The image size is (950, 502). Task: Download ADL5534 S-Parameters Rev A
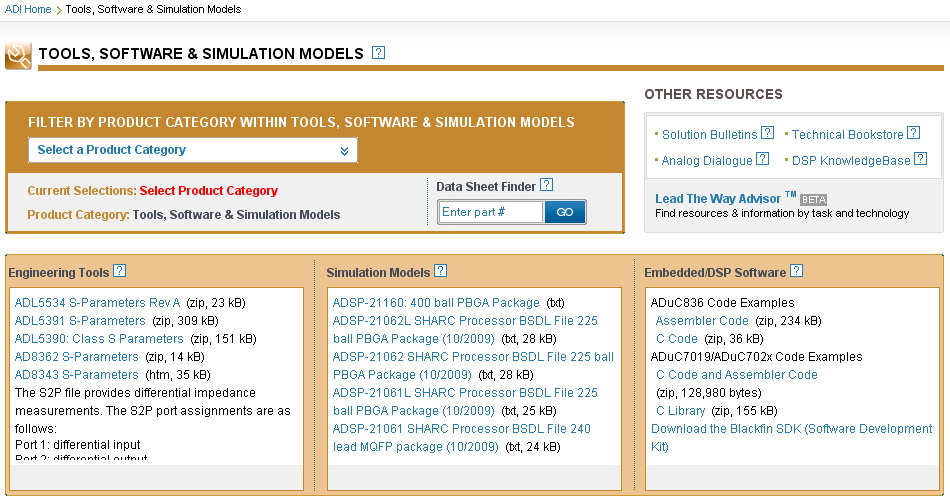98,303
